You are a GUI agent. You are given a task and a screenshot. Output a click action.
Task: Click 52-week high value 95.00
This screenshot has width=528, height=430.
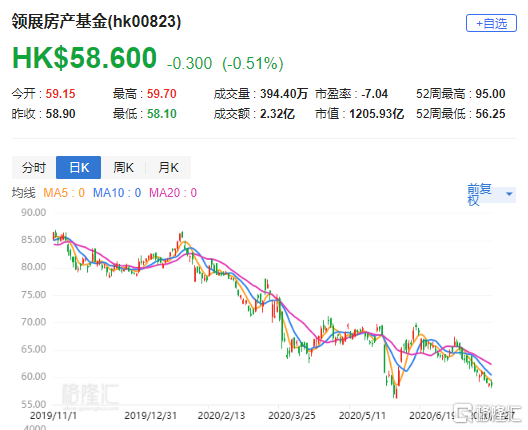(490, 94)
